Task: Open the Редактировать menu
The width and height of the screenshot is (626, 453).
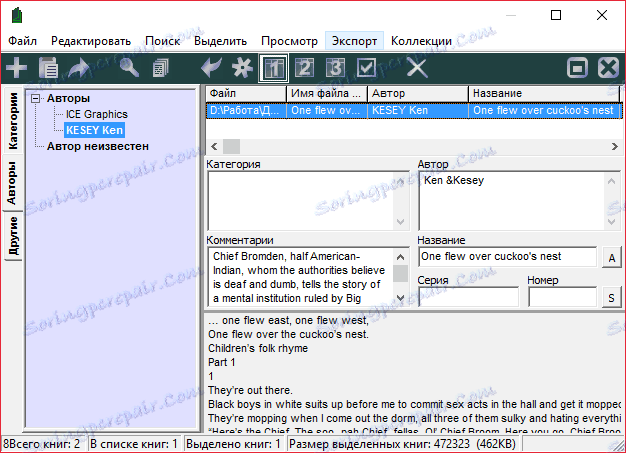Action: click(x=91, y=41)
